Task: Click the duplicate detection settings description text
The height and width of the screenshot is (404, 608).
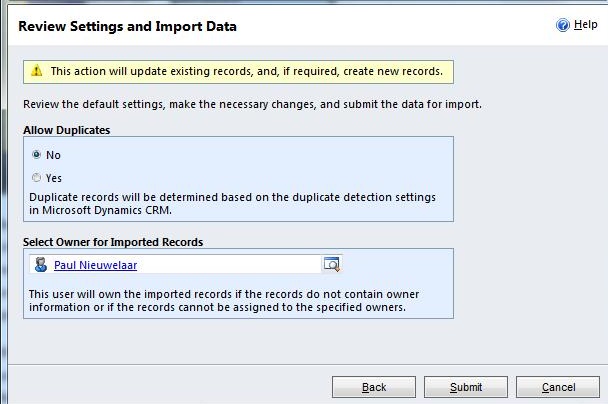Action: pos(232,204)
